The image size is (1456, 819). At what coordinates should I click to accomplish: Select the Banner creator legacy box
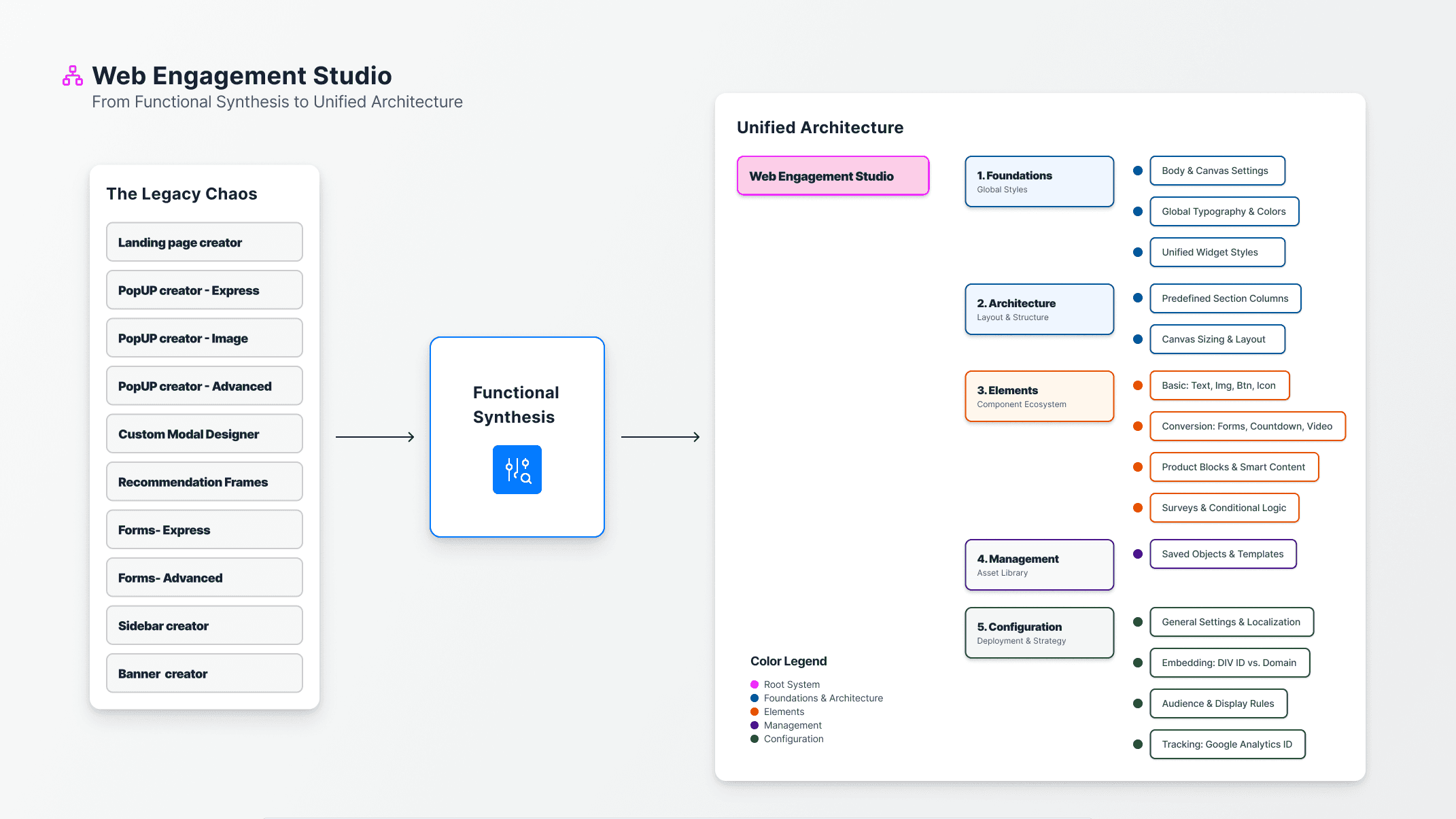204,674
